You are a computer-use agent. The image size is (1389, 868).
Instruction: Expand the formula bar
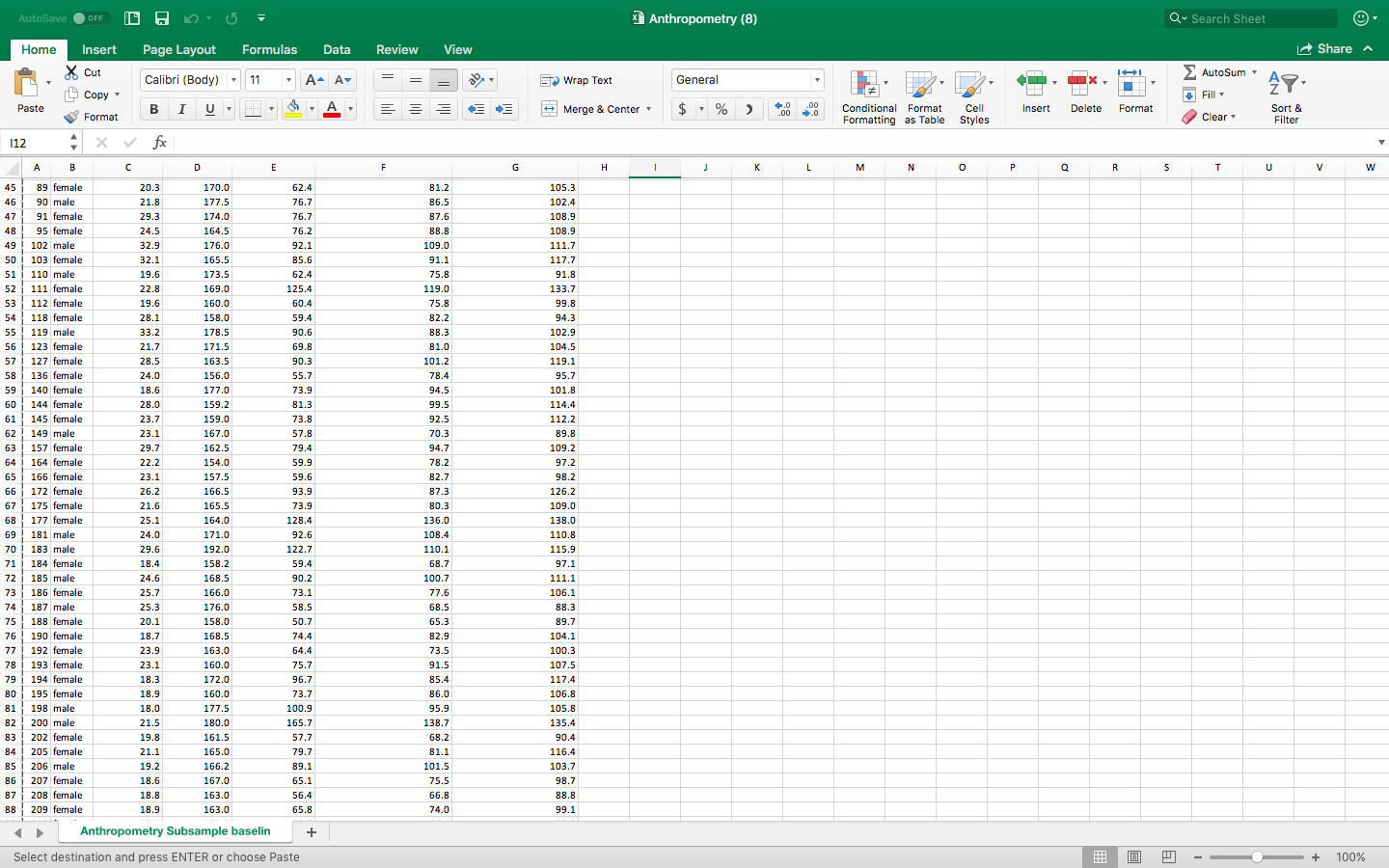click(x=1380, y=143)
